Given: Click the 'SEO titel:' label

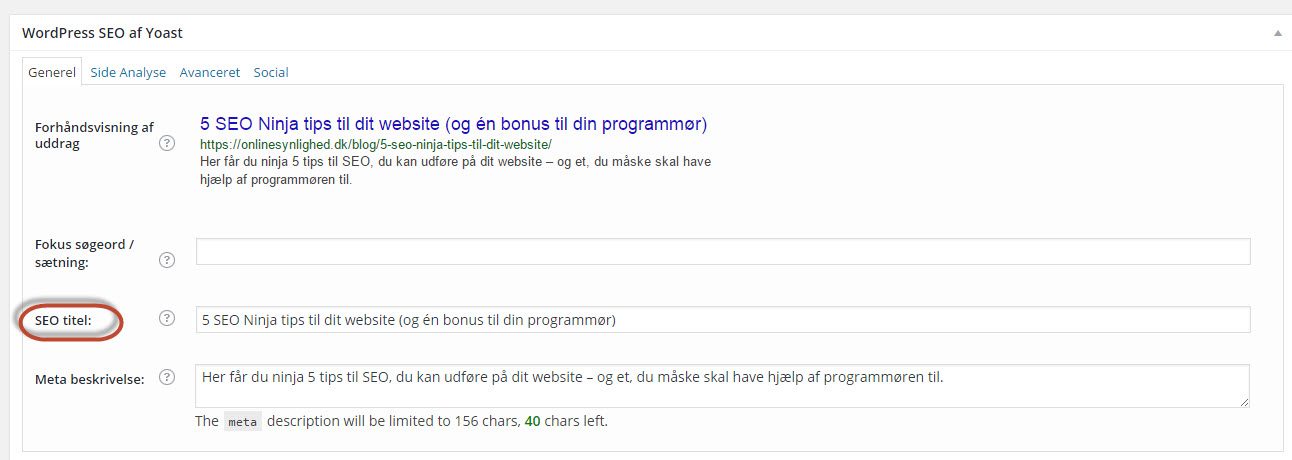Looking at the screenshot, I should tap(63, 320).
